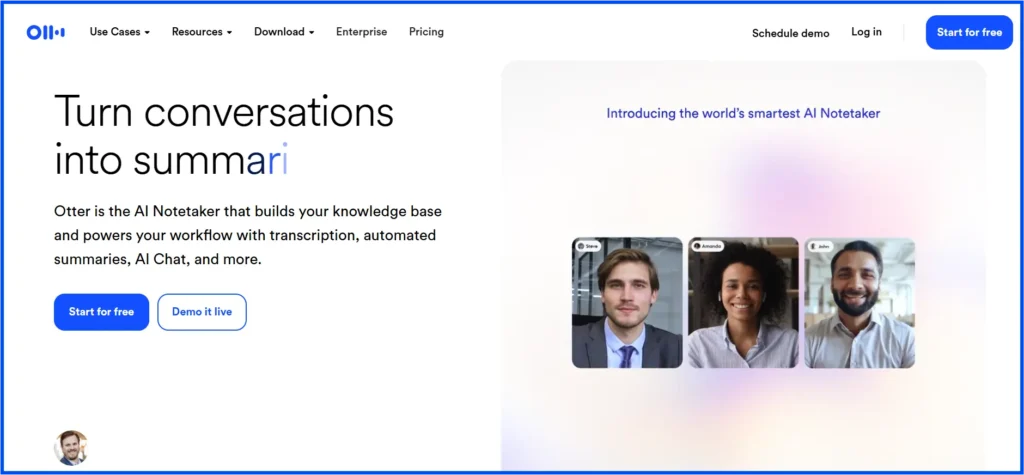Screen dimensions: 1024x475
Task: Click the Schedule demo link
Action: [x=790, y=33]
